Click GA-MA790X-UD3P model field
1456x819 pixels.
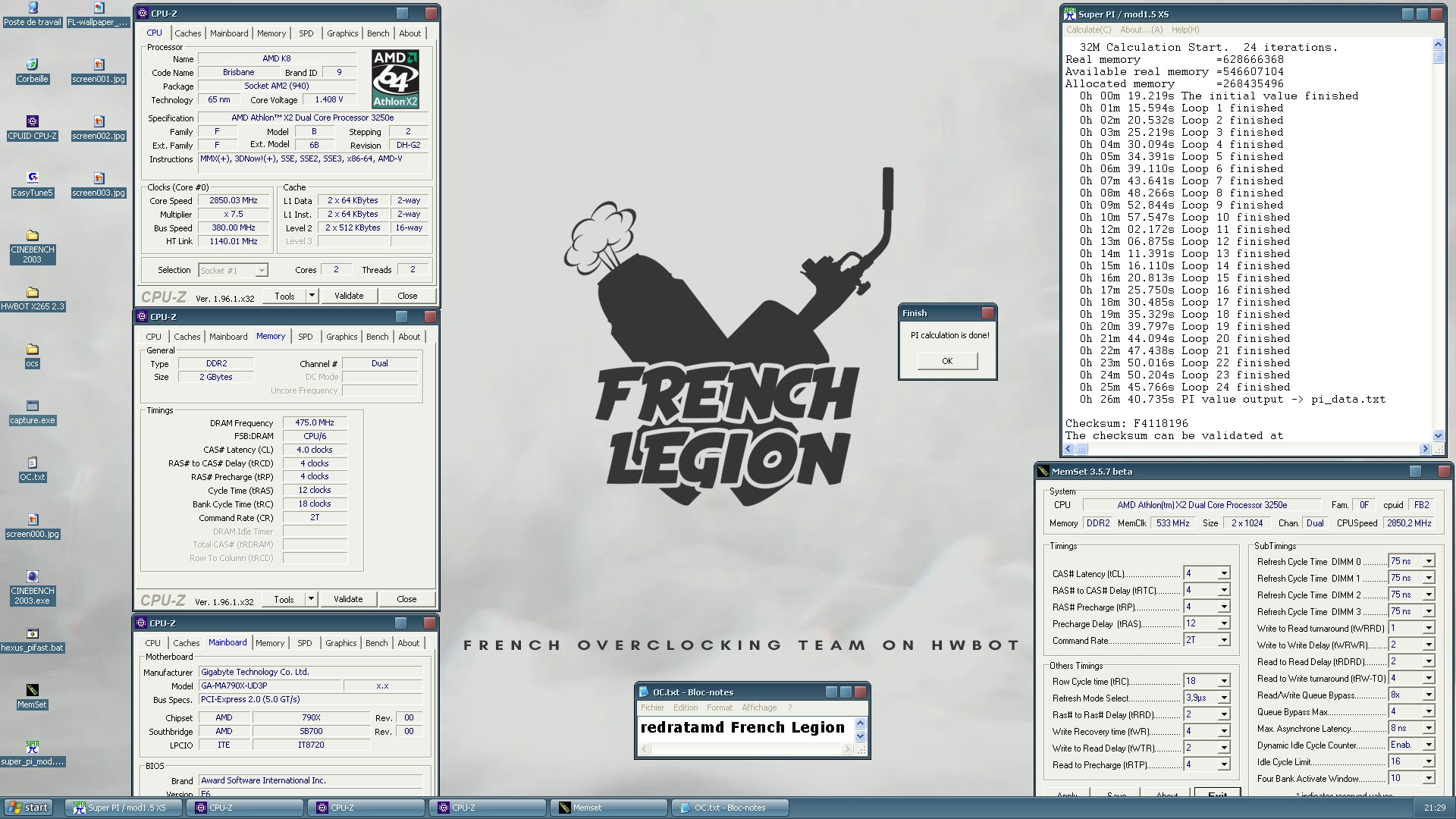pyautogui.click(x=269, y=686)
